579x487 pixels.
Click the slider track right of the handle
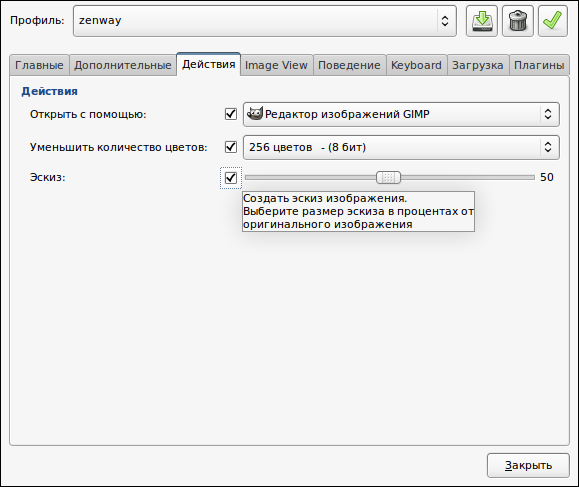tap(467, 178)
